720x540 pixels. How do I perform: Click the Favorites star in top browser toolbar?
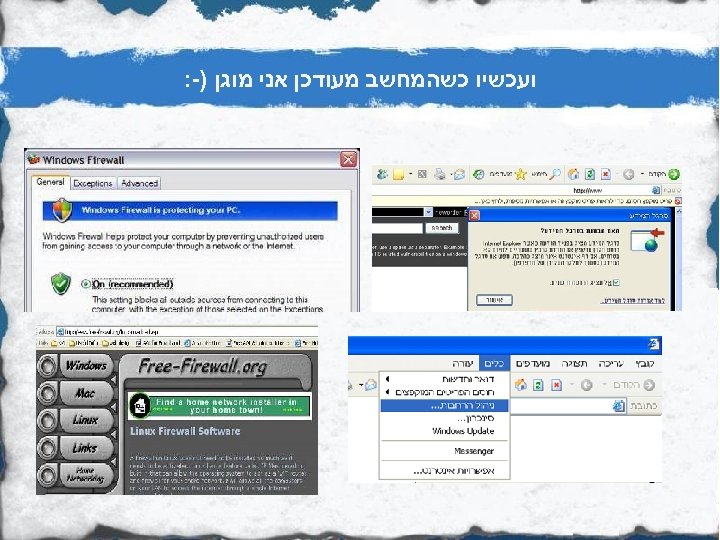[x=520, y=174]
